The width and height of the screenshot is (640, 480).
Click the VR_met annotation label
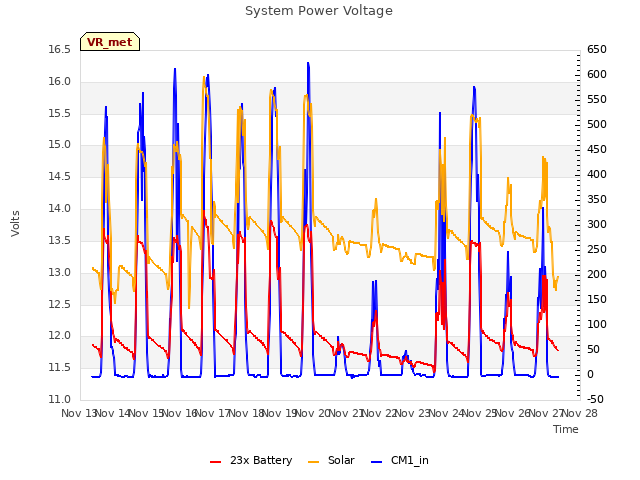coord(110,42)
